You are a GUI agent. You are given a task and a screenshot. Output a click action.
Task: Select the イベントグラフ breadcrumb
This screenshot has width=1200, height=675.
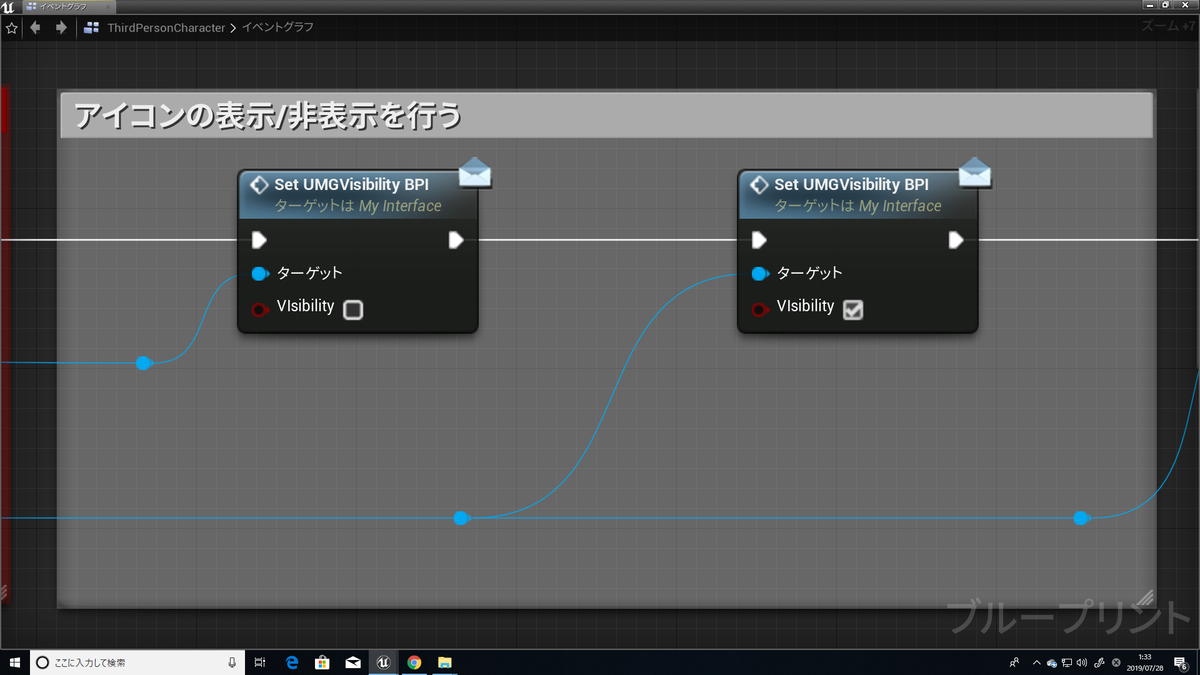tap(278, 28)
